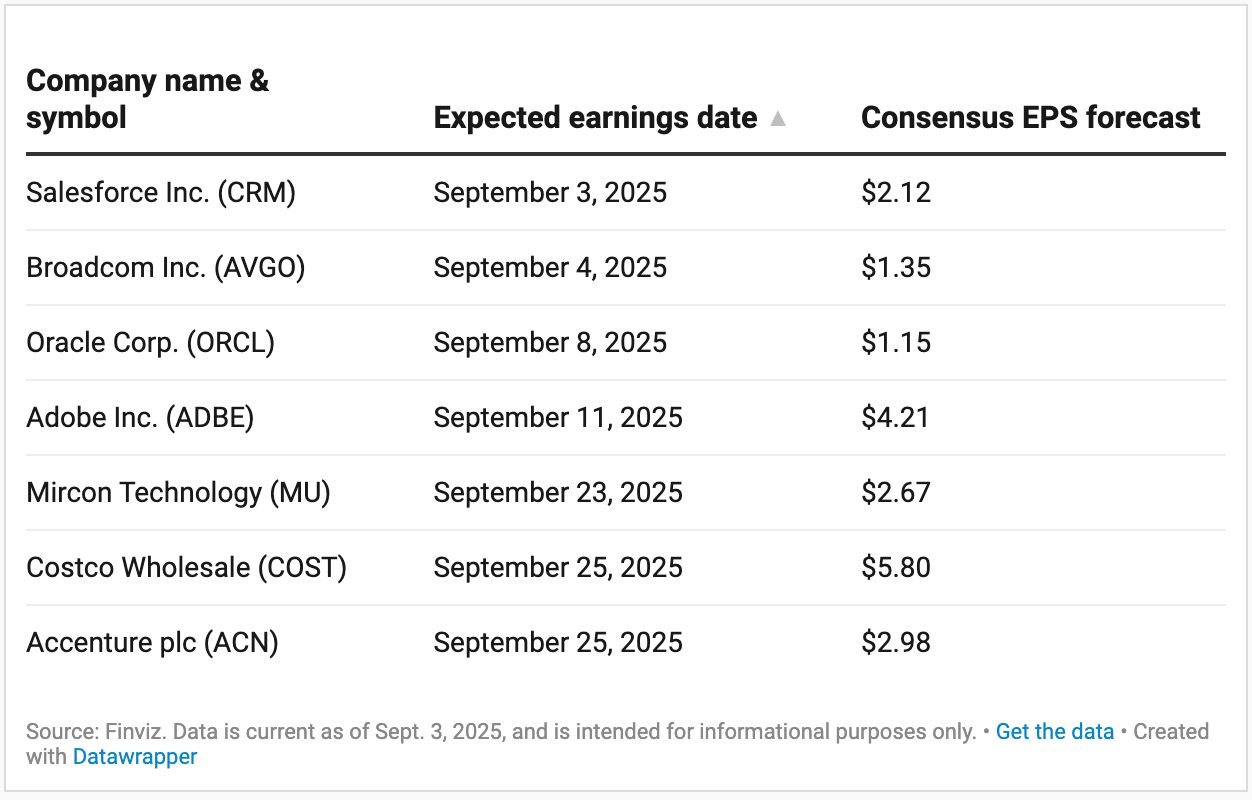The width and height of the screenshot is (1252, 800).
Task: Click the $2.12 EPS forecast value
Action: (x=896, y=192)
